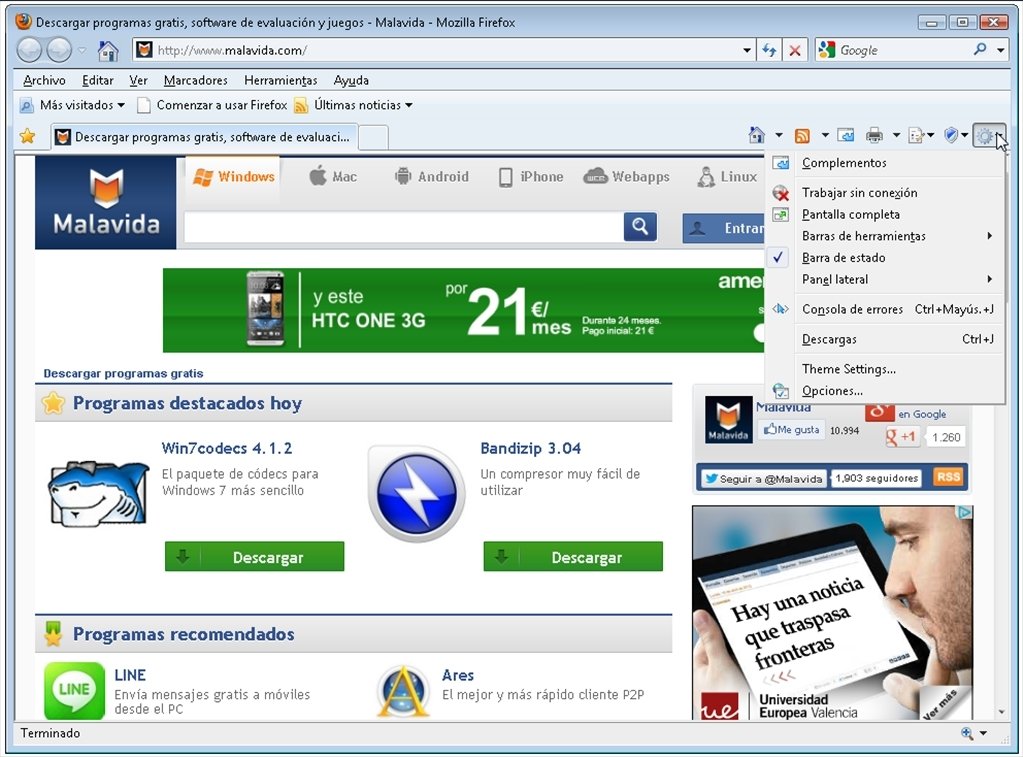Open the Editar menu
Viewport: 1023px width, 757px height.
point(98,80)
